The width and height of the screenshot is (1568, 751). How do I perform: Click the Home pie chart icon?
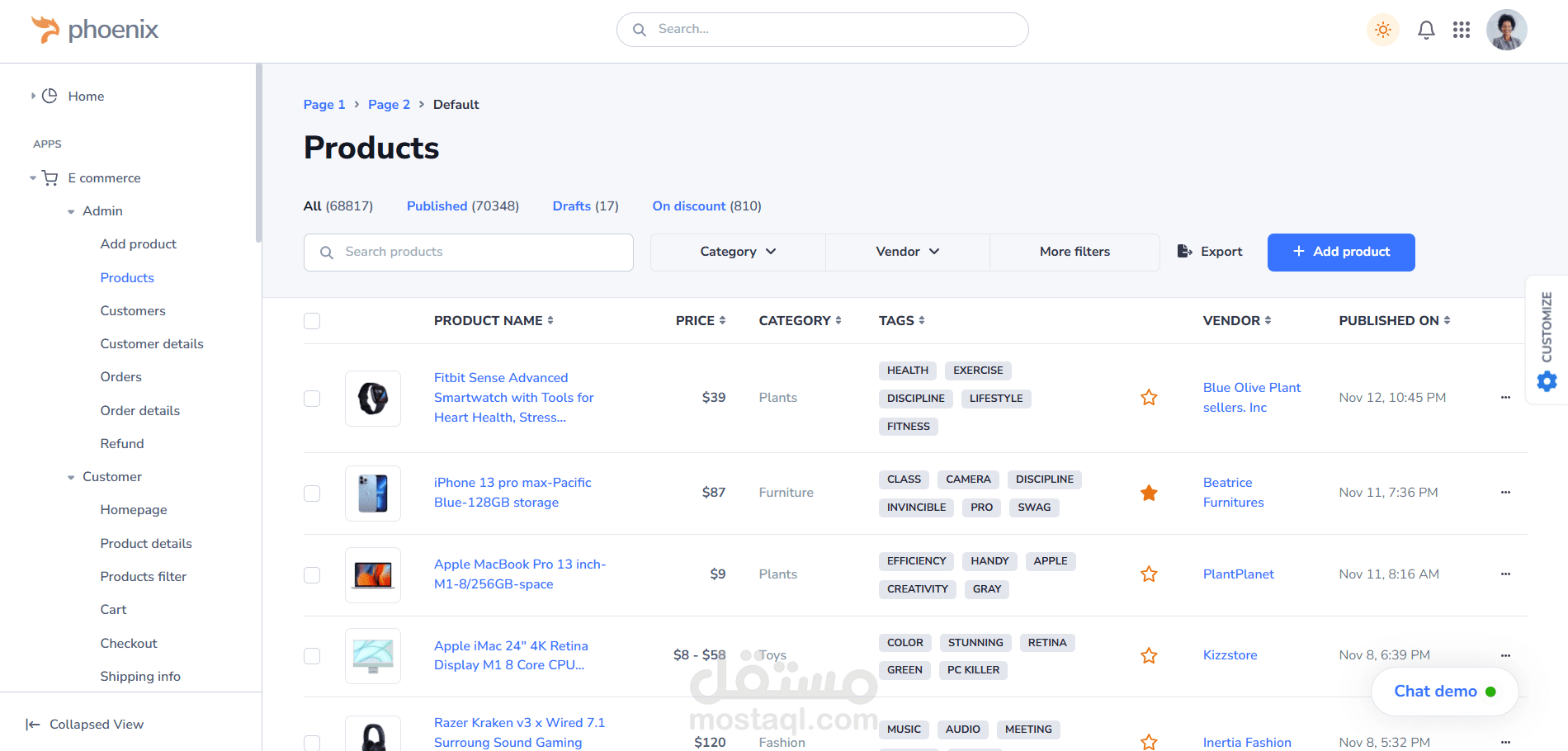point(50,96)
